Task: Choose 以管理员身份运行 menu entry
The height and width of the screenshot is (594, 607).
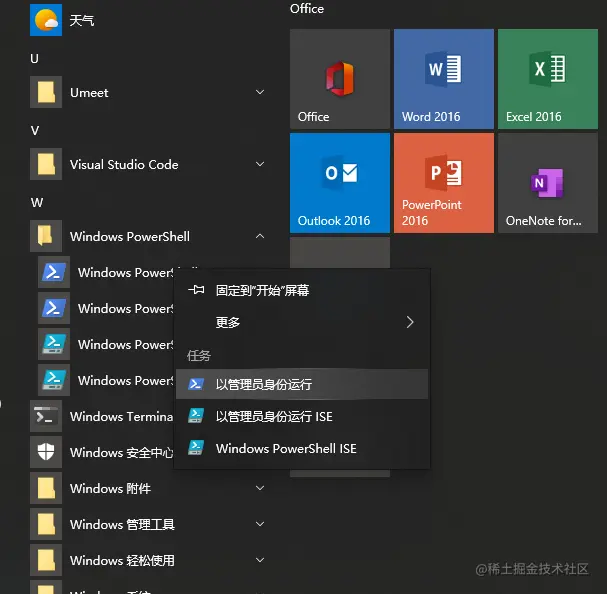Action: [x=302, y=384]
